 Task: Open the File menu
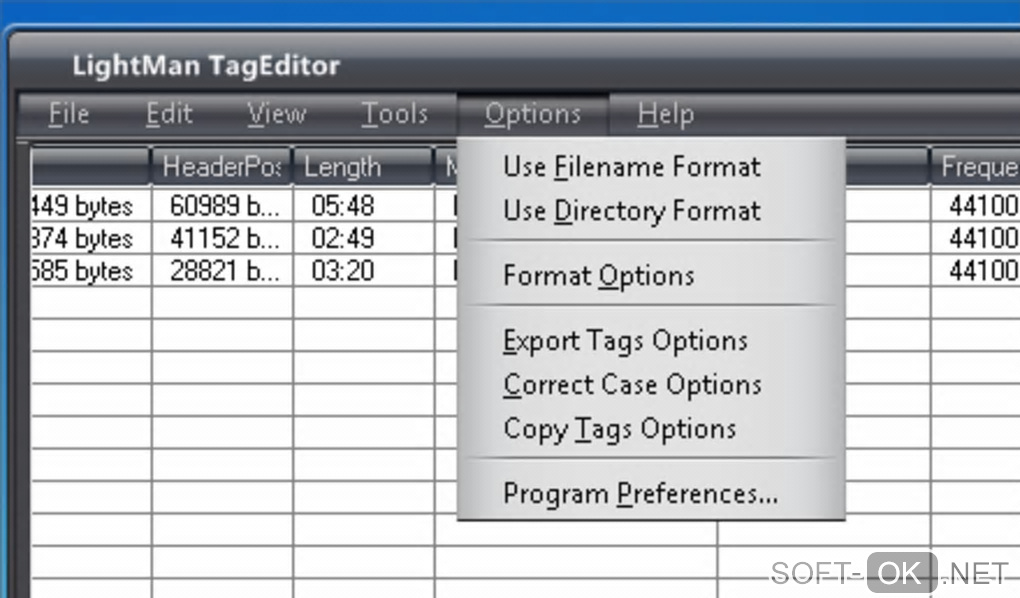coord(69,114)
